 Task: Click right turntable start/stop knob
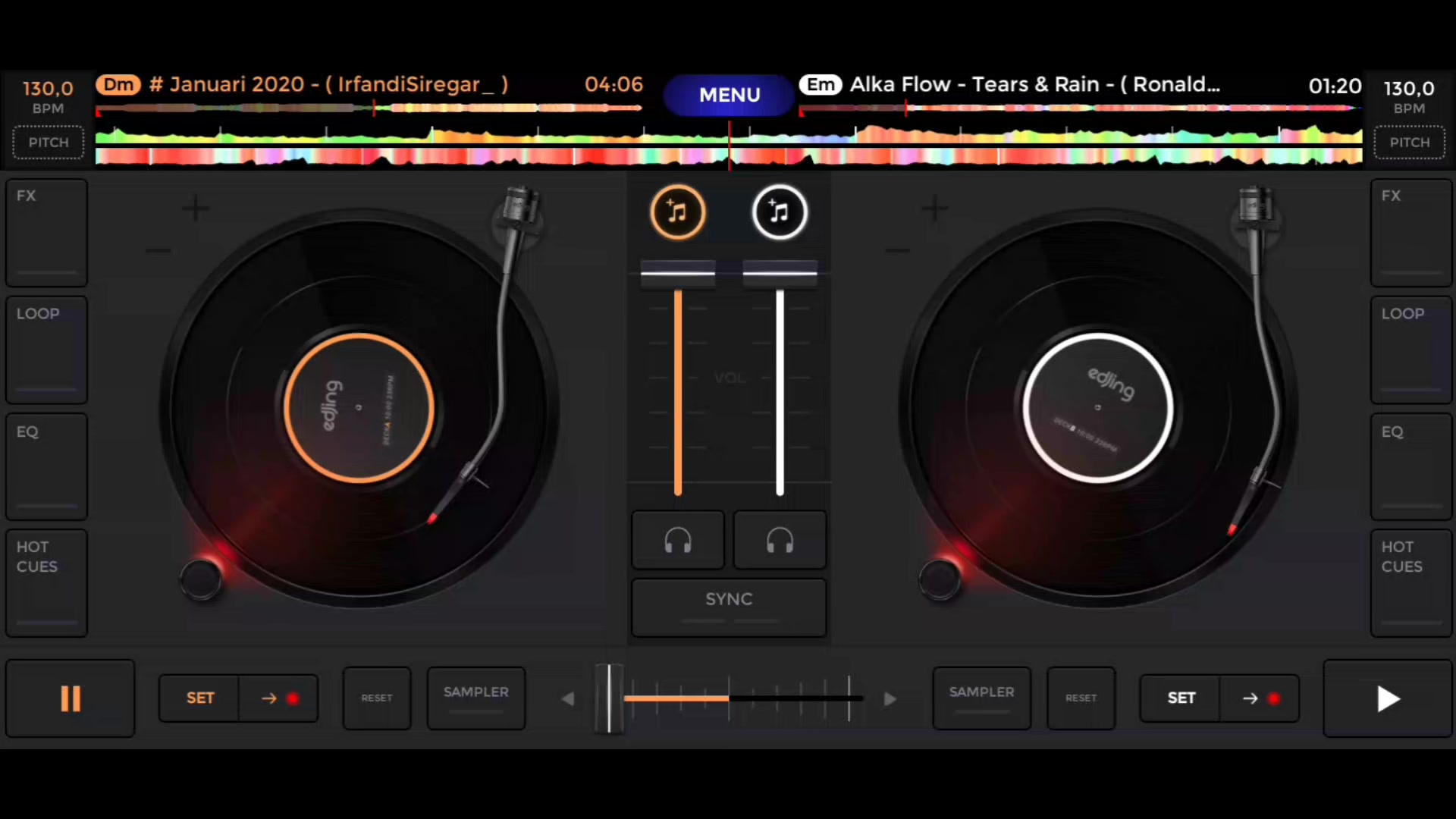tap(940, 580)
